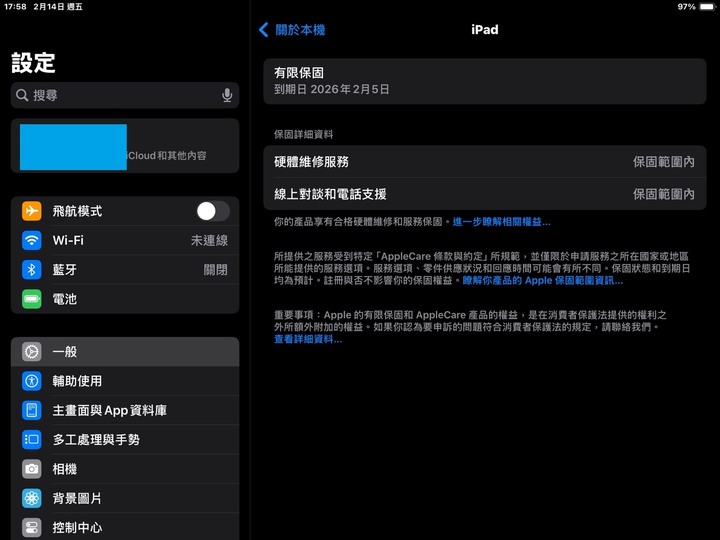Tap the 搜尋 search field
The width and height of the screenshot is (720, 540).
click(x=125, y=95)
